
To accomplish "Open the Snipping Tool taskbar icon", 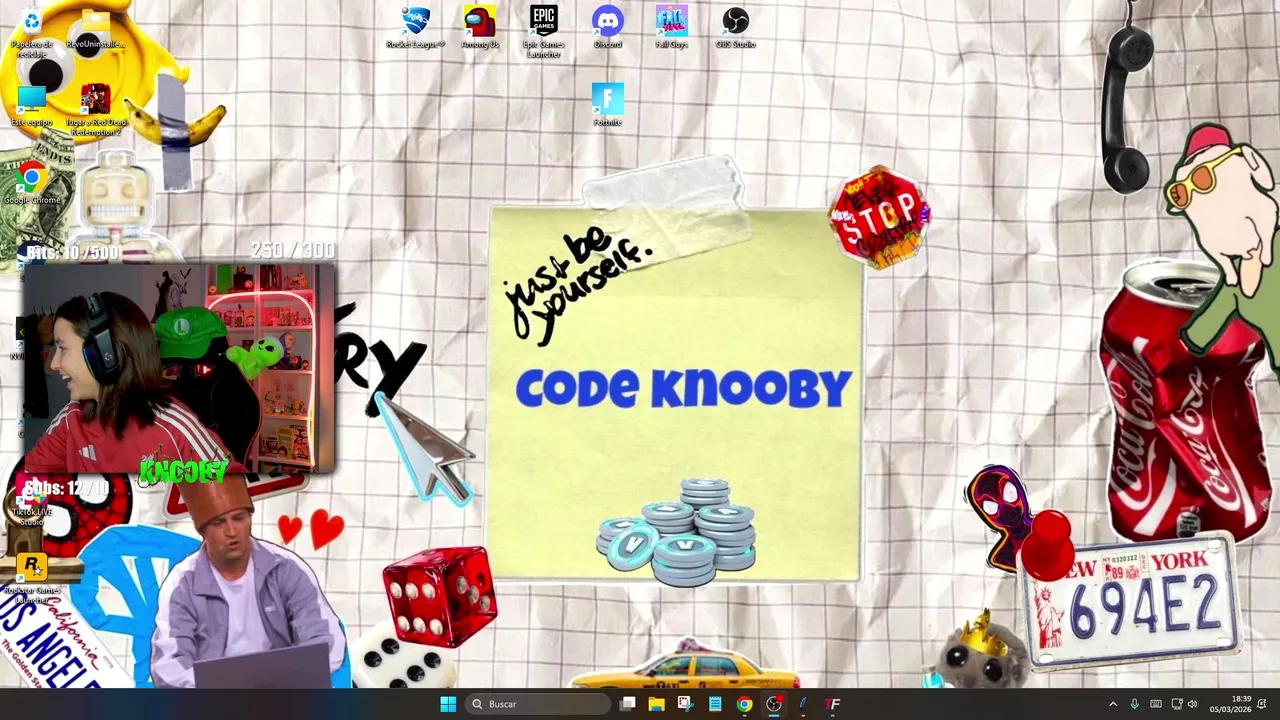I will pyautogui.click(x=685, y=704).
